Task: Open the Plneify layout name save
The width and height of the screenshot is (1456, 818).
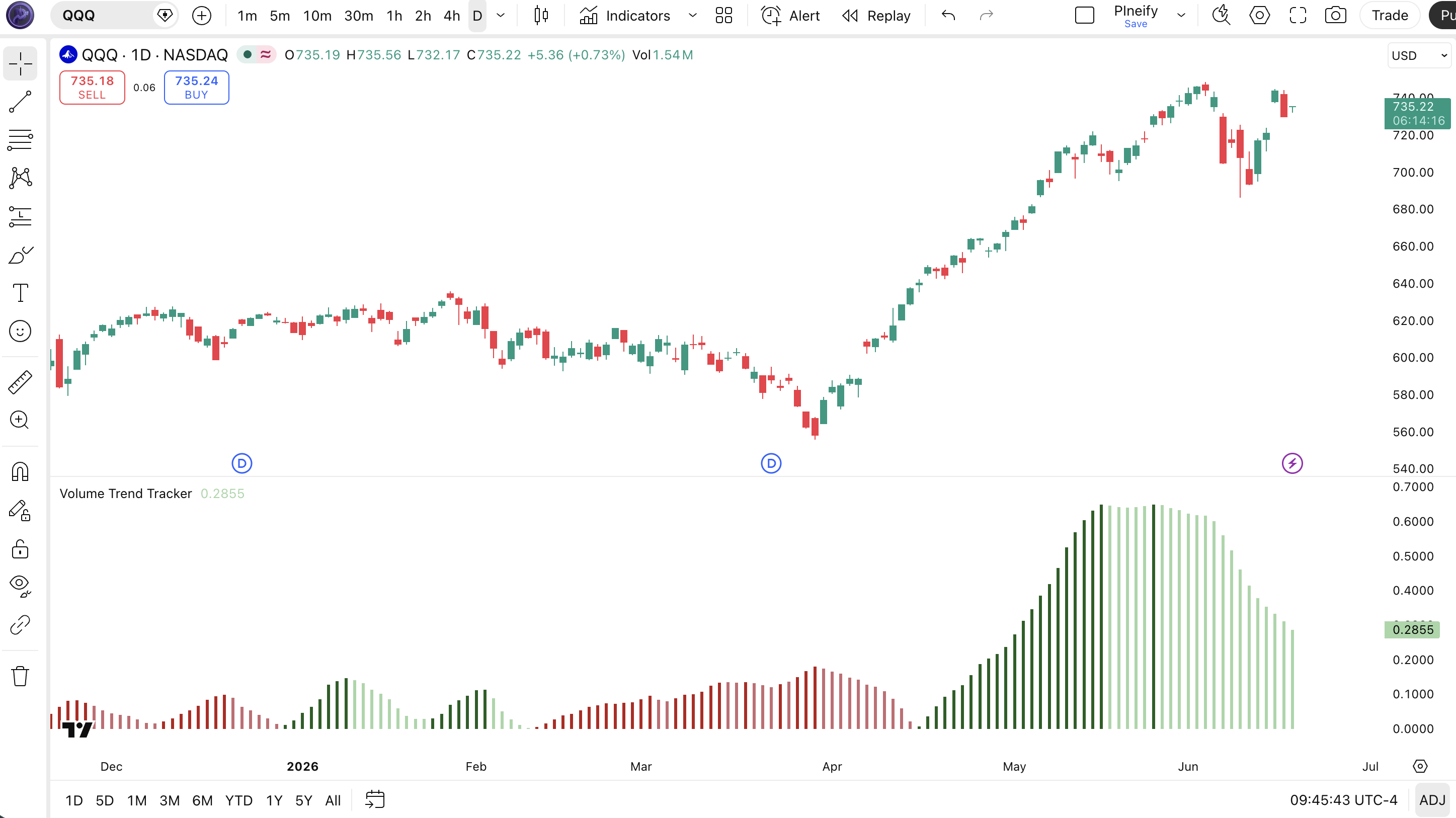Action: pyautogui.click(x=1136, y=16)
